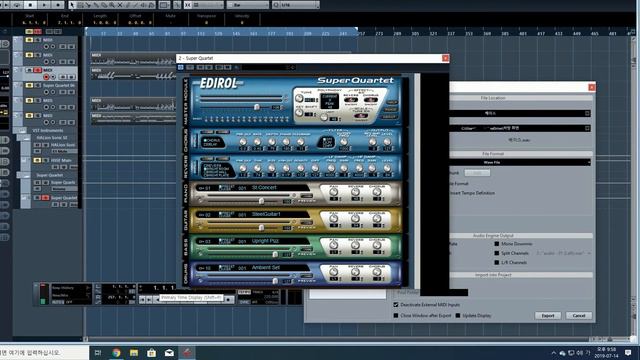The height and width of the screenshot is (360, 640).
Task: Click the first blue icon in the plugin window toolbar
Action: click(x=180, y=67)
